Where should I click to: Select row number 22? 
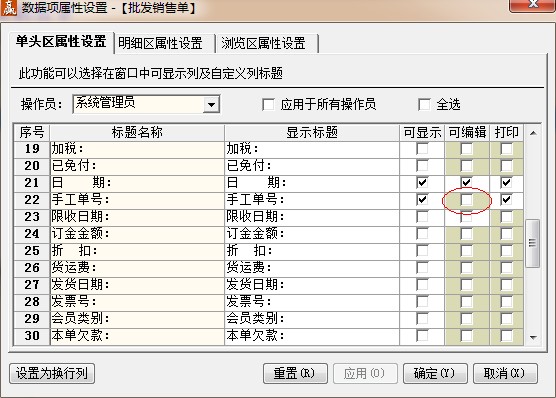click(x=32, y=200)
